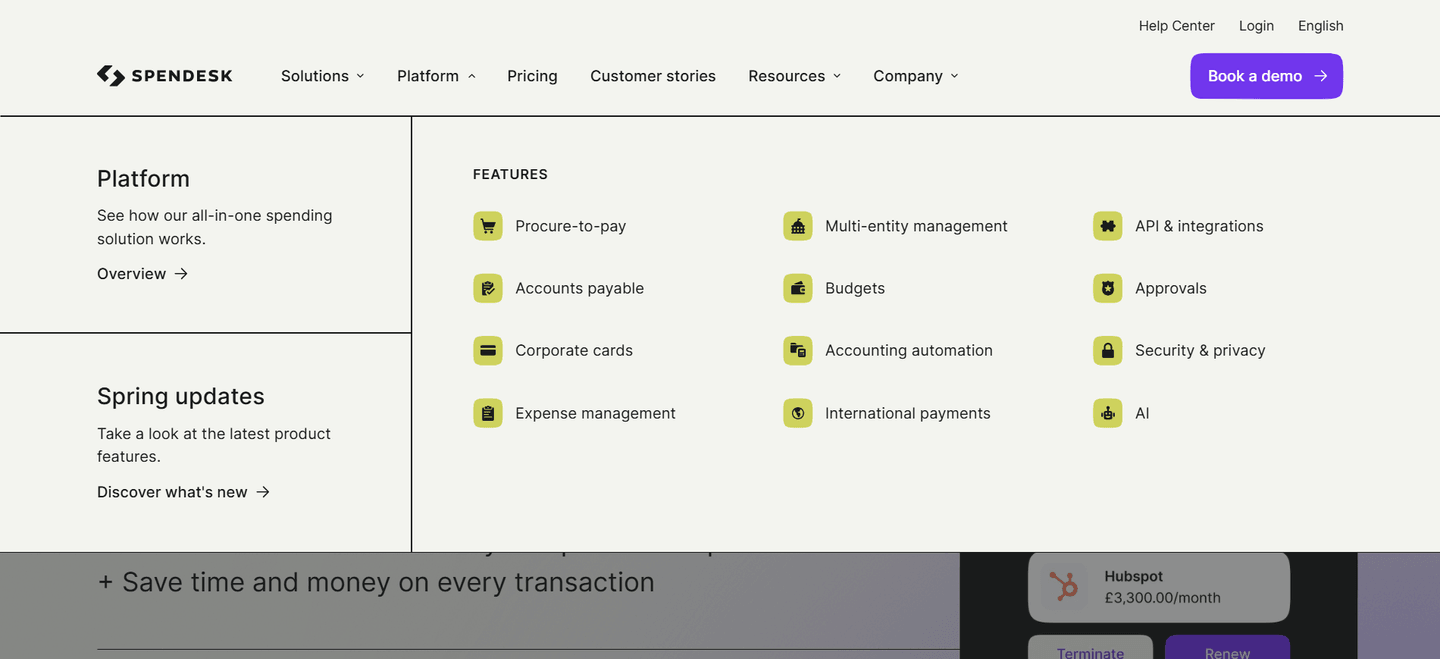Viewport: 1440px width, 659px height.
Task: Click the Security & privacy lock icon
Action: (x=1108, y=350)
